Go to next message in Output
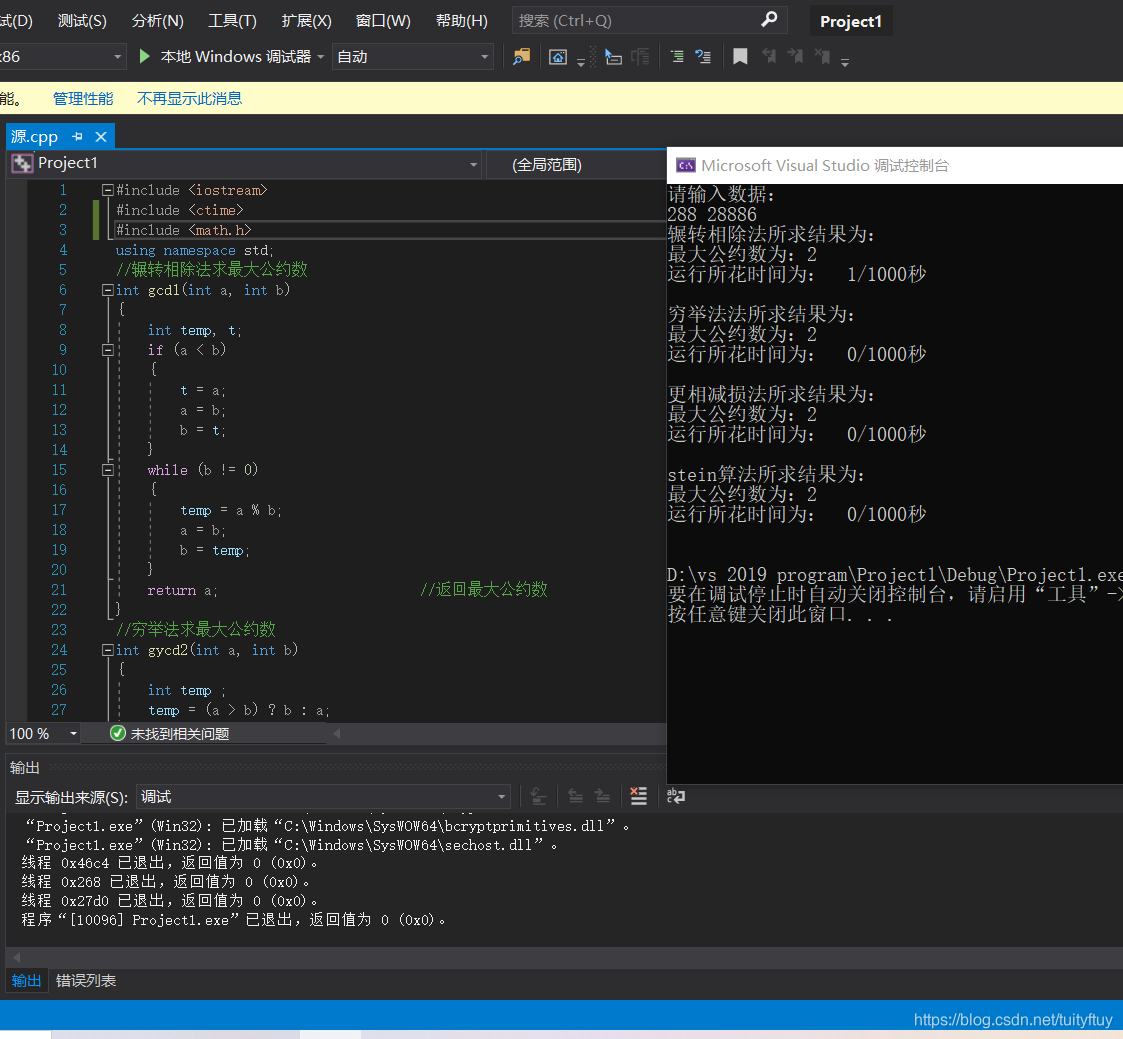This screenshot has width=1123, height=1039. [x=602, y=796]
